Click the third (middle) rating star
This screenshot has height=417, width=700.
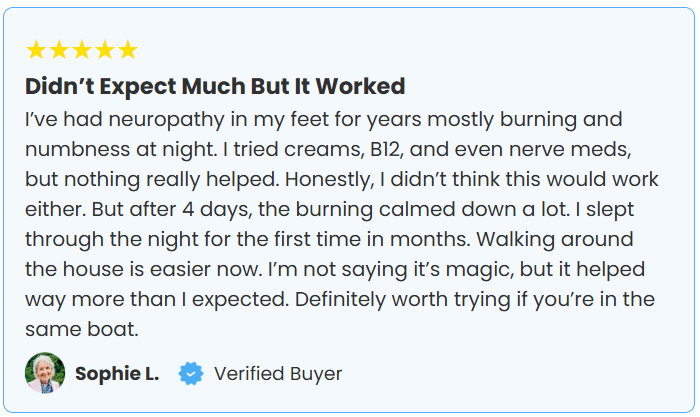pyautogui.click(x=82, y=50)
